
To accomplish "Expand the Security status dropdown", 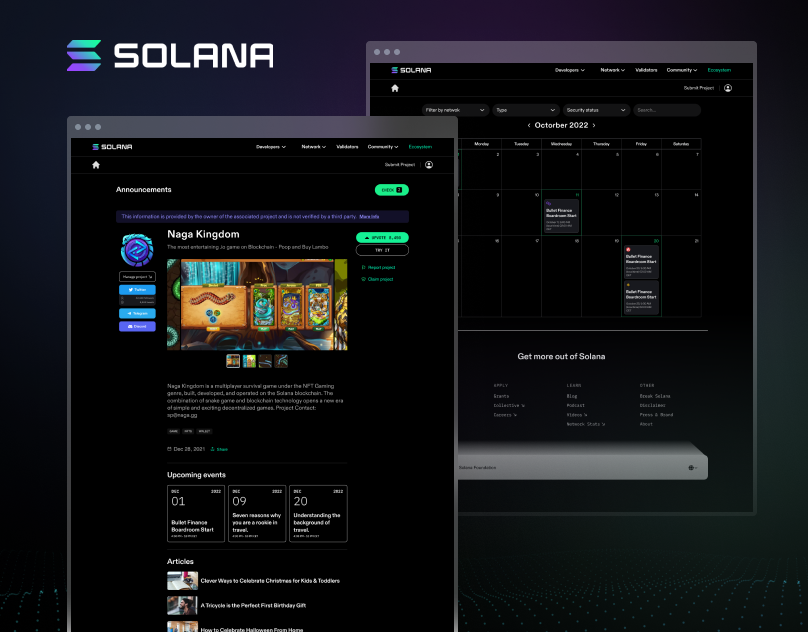I will [x=596, y=110].
